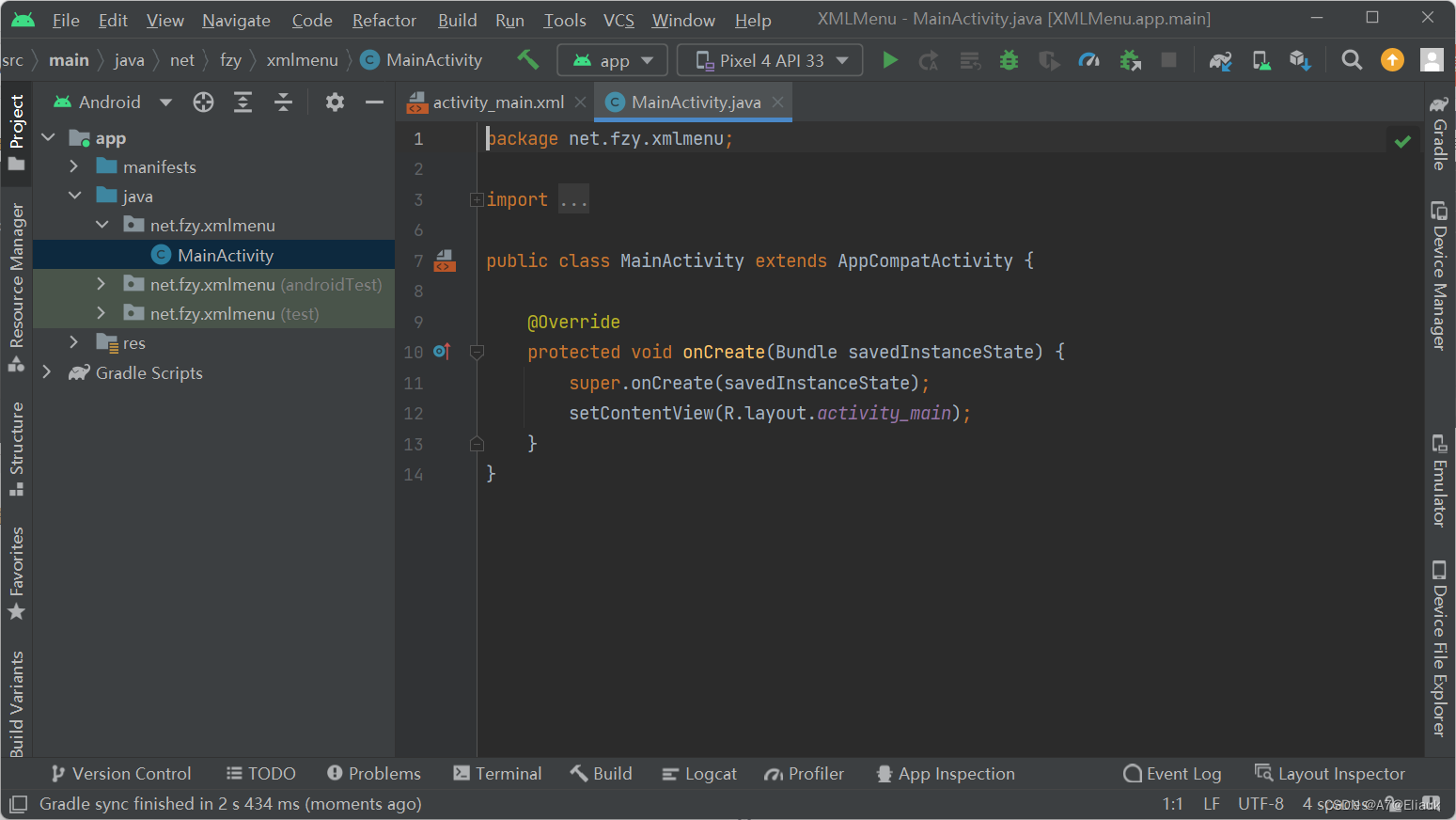The width and height of the screenshot is (1456, 820).
Task: Click the Apply Code Changes icon
Action: click(x=969, y=60)
